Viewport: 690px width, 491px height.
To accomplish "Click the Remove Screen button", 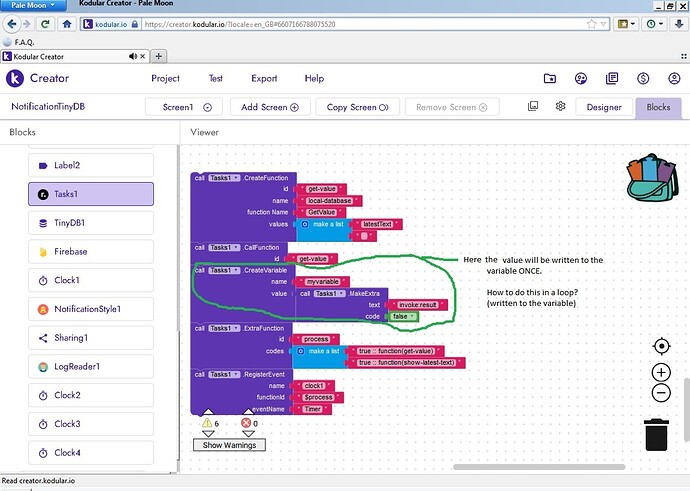I will coord(452,107).
